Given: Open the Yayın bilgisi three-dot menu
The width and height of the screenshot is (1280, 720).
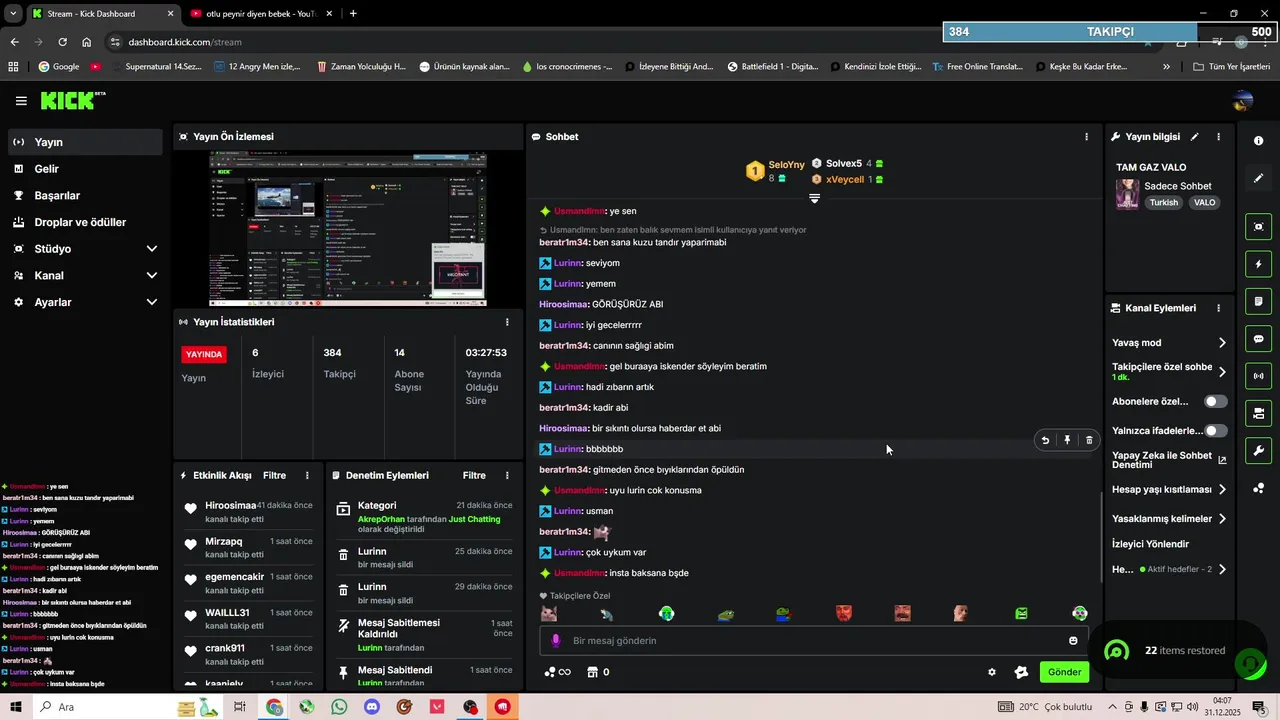Looking at the screenshot, I should [x=1218, y=137].
